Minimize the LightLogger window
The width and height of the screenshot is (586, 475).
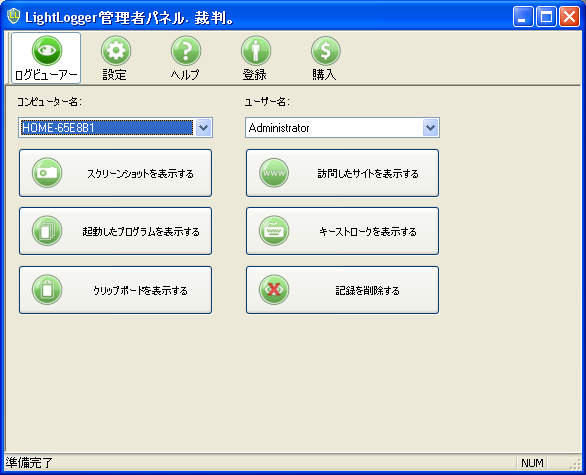point(523,17)
